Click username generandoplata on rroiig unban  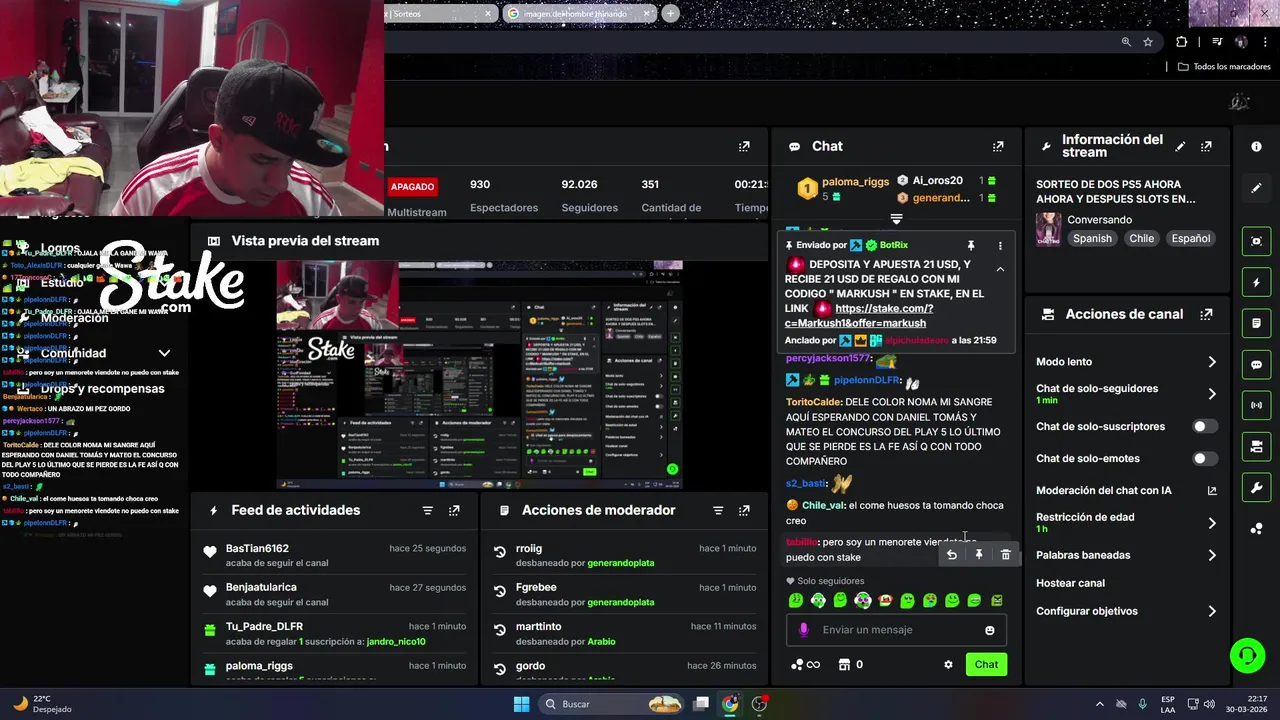[x=620, y=563]
